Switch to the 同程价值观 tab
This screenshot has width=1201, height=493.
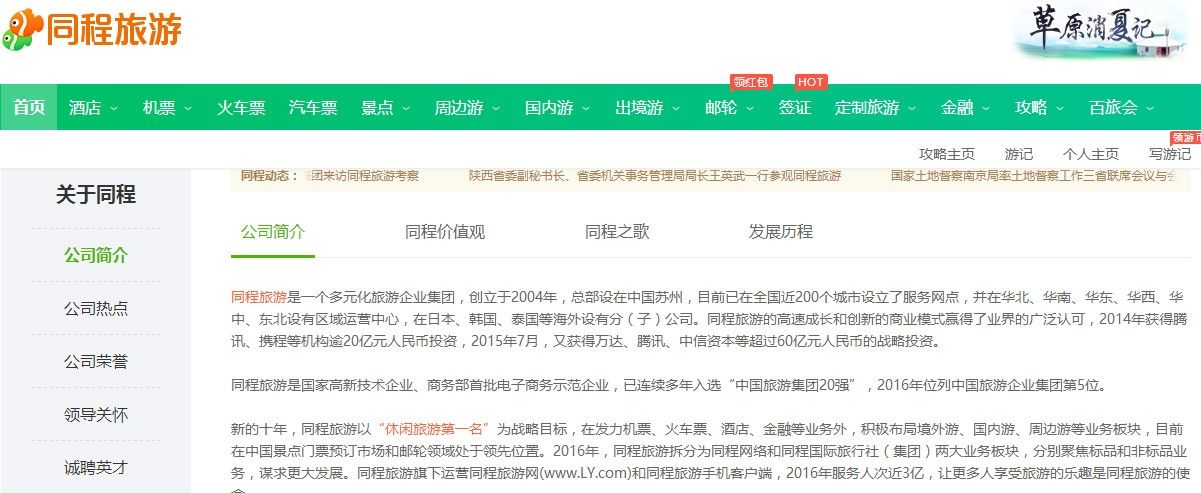[445, 232]
